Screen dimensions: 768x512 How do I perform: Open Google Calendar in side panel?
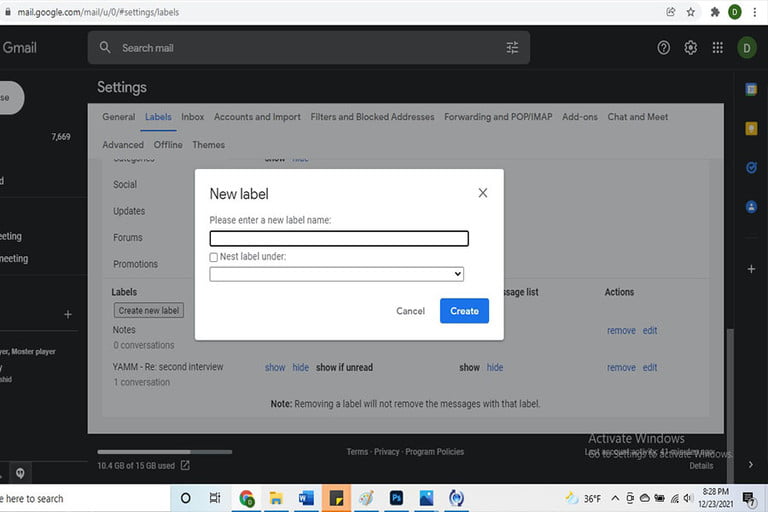pyautogui.click(x=751, y=89)
